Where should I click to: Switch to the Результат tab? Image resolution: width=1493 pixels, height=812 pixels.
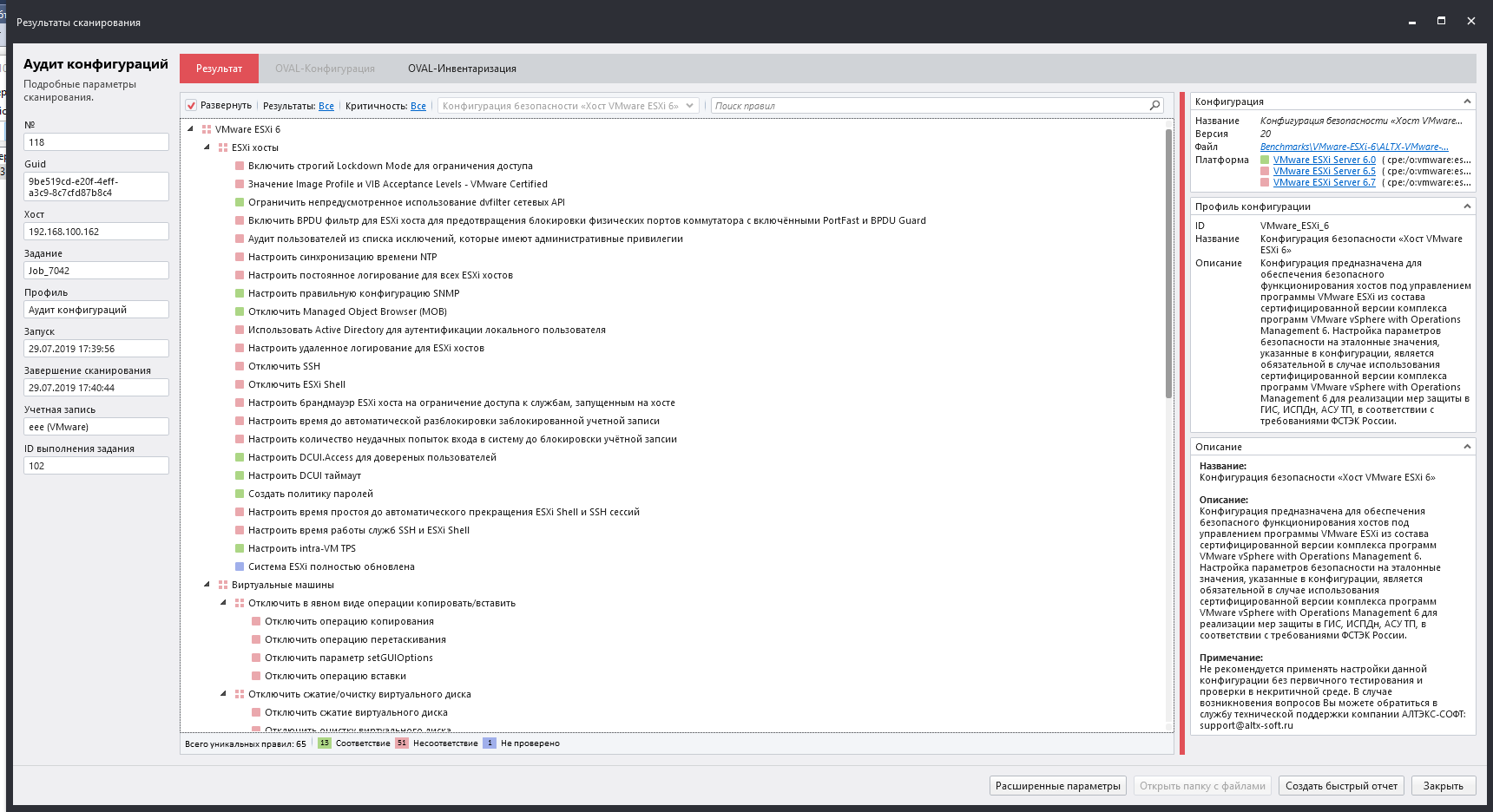click(220, 69)
